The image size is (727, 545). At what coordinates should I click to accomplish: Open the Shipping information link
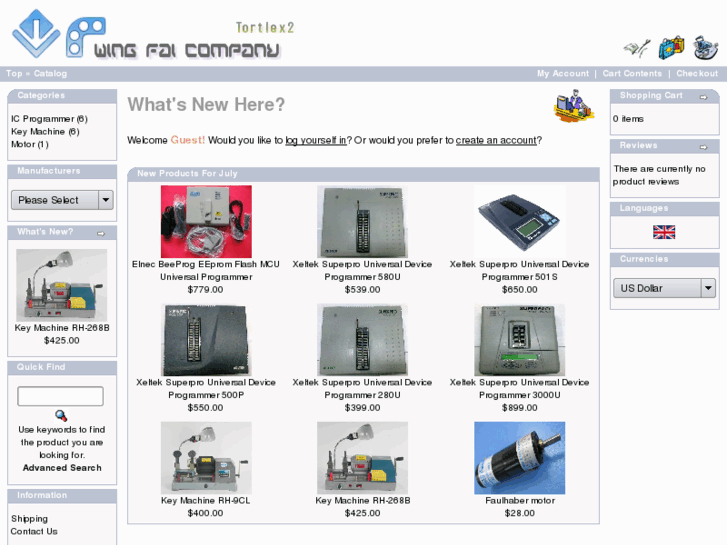click(29, 519)
